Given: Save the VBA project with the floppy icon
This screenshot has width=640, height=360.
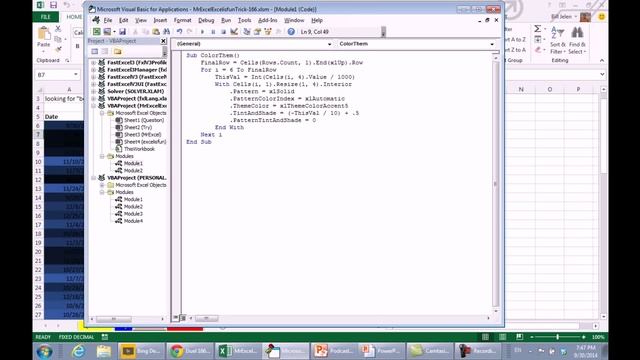Looking at the screenshot, I should 122,31.
